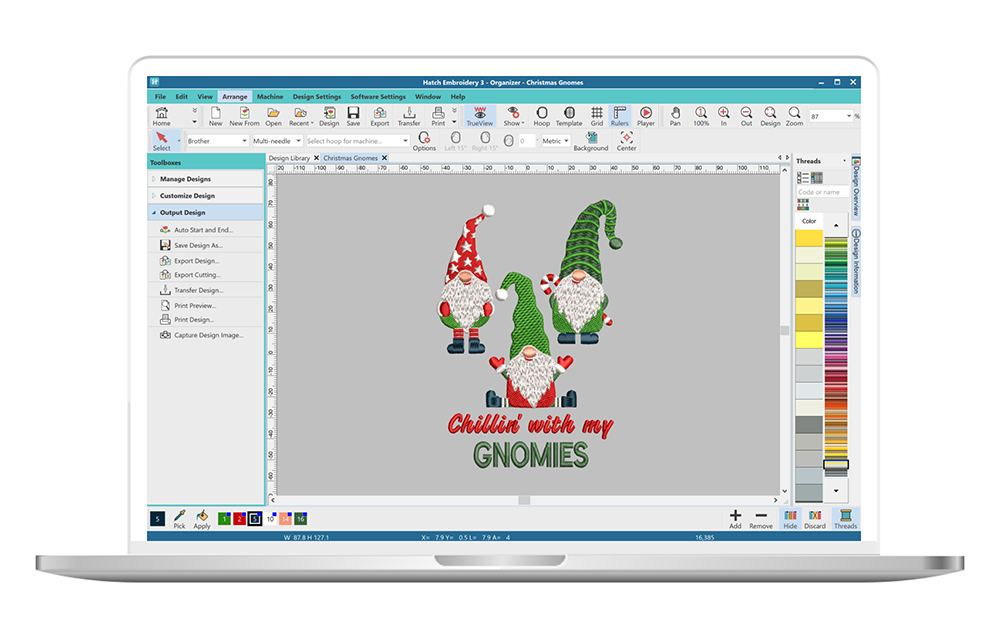Open the Design Settings menu
Screen dimensions: 1000x638
click(x=316, y=97)
